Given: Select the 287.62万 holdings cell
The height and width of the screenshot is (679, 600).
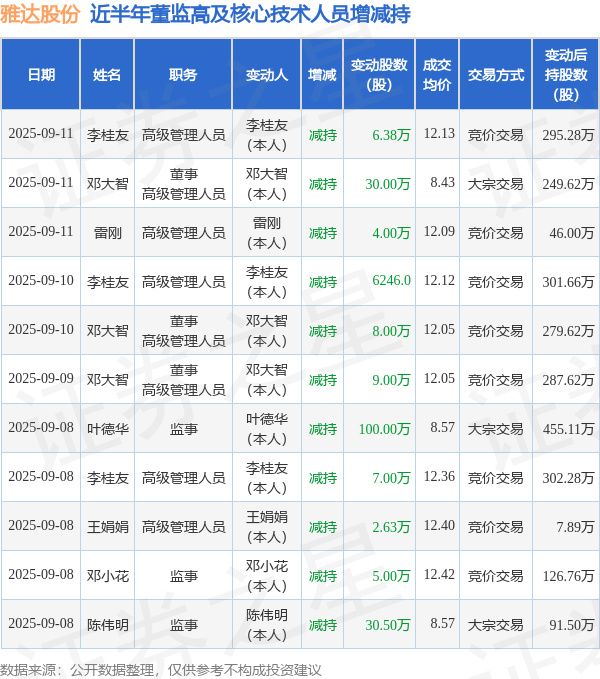Looking at the screenshot, I should pyautogui.click(x=568, y=379).
